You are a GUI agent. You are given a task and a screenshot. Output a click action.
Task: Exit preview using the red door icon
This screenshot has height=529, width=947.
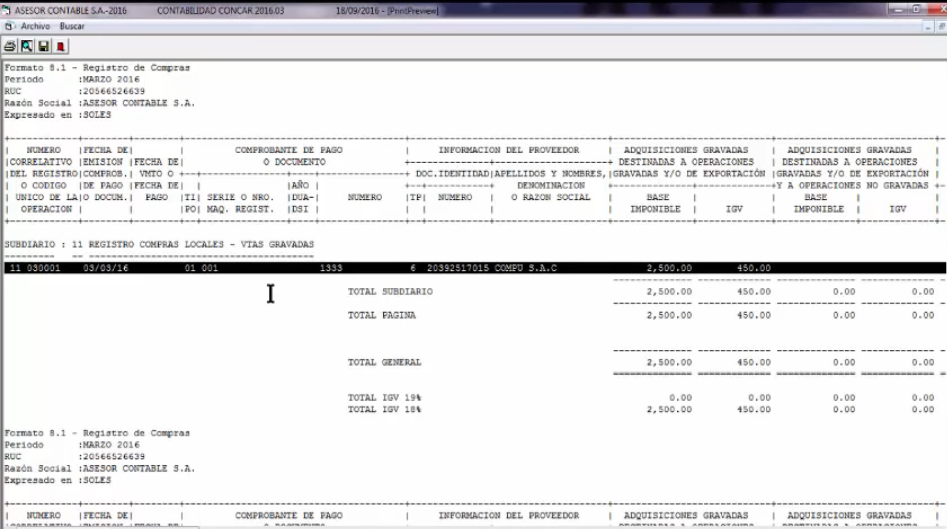point(60,46)
